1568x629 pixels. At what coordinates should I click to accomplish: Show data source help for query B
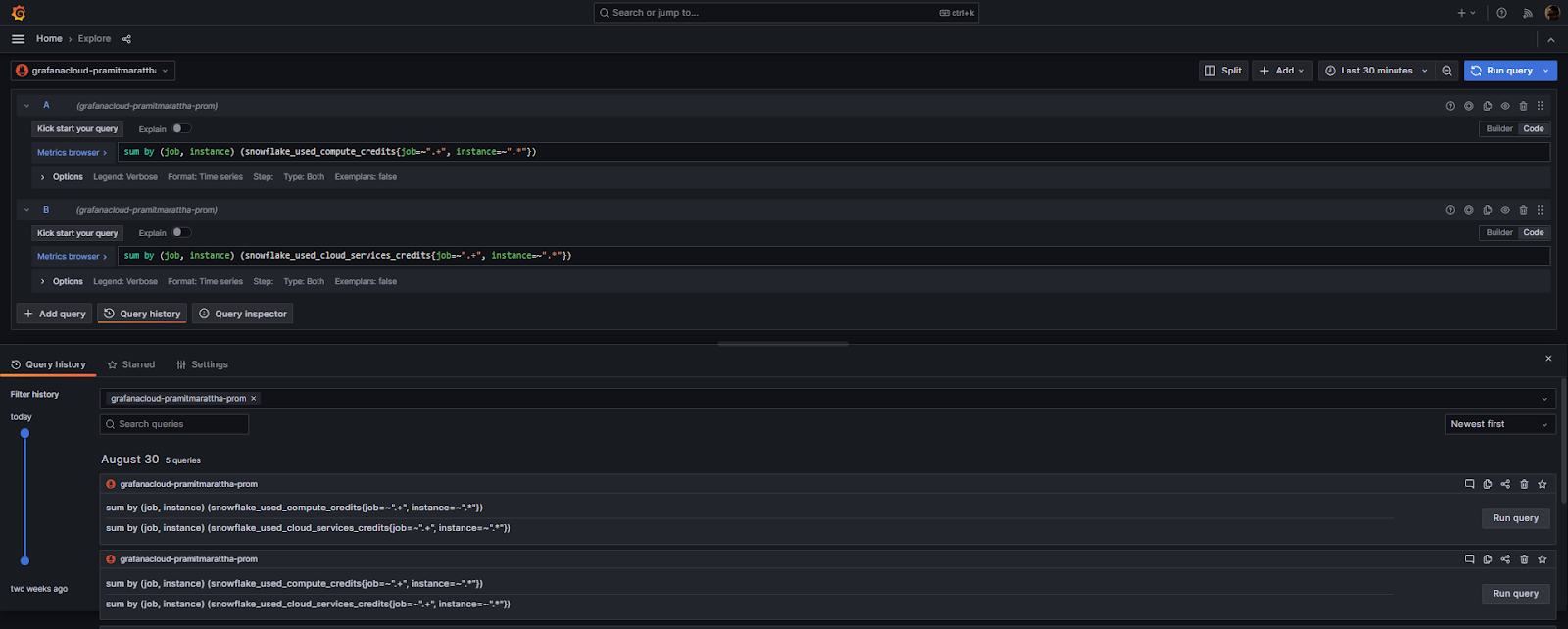1450,210
